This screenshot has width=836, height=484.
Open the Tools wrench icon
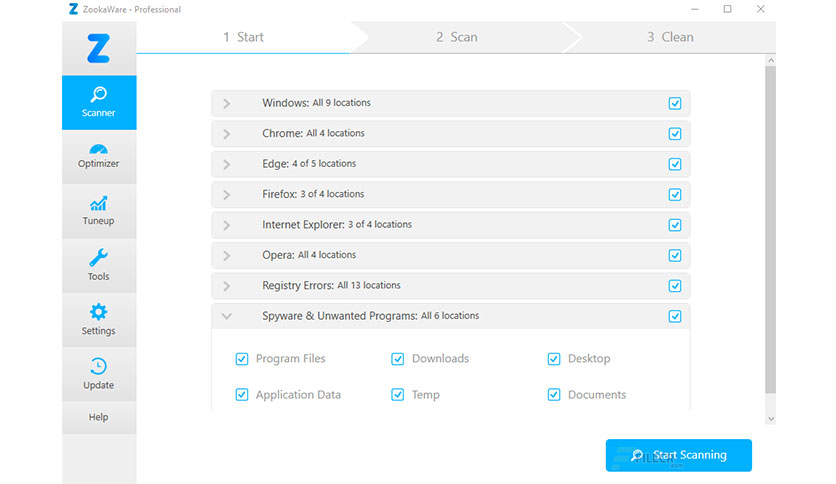point(99,258)
